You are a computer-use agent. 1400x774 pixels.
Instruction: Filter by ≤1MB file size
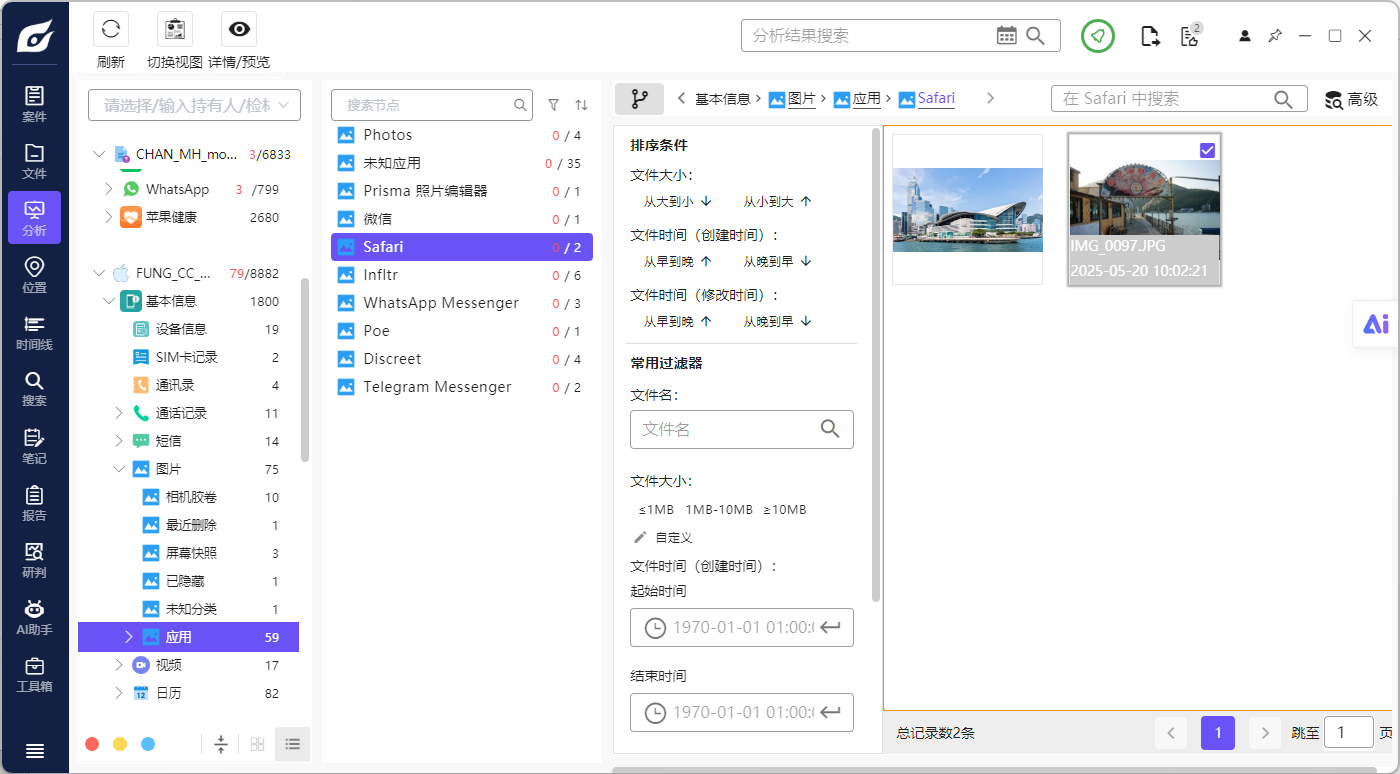656,510
